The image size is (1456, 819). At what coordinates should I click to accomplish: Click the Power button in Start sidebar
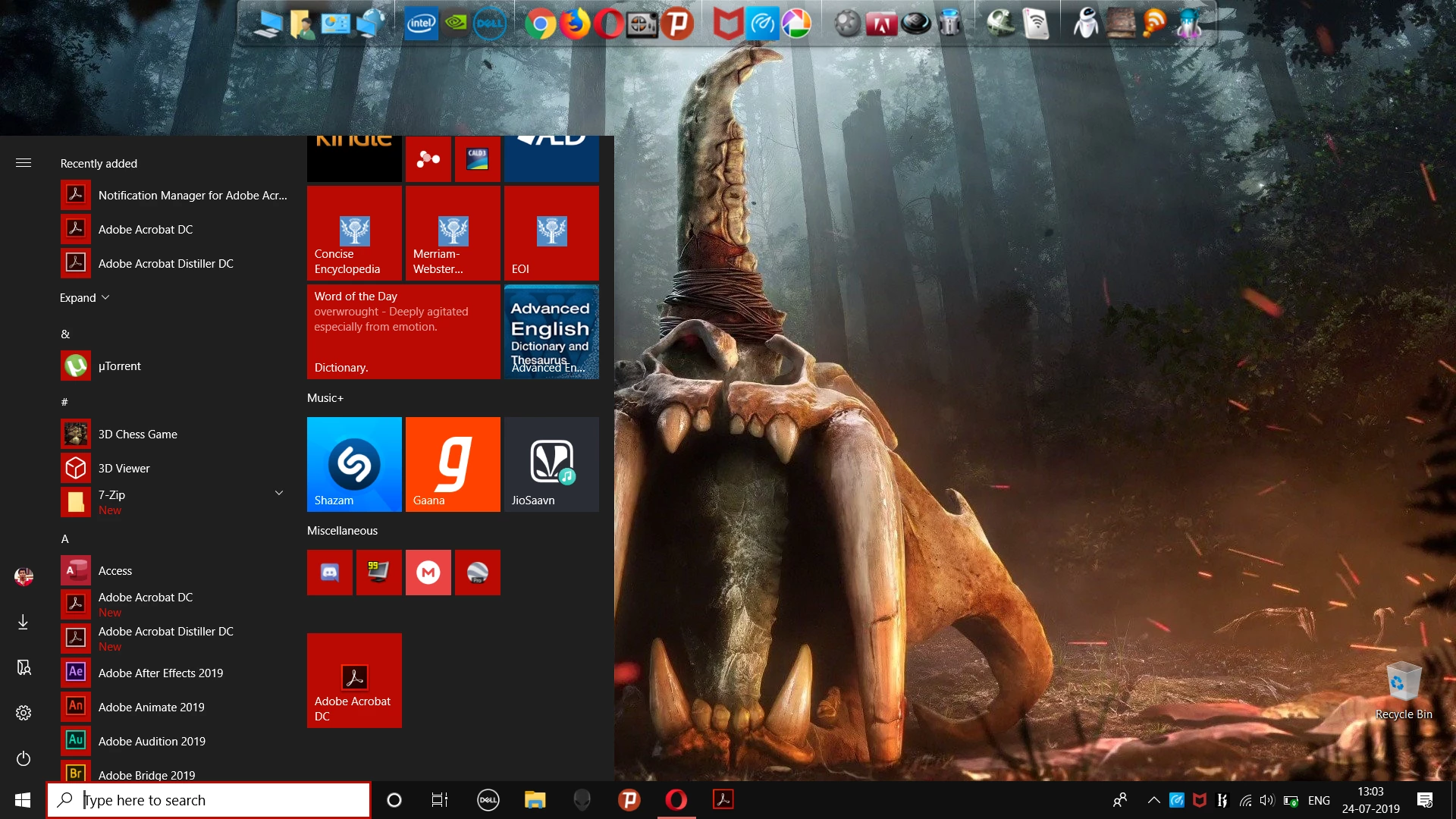pos(24,758)
